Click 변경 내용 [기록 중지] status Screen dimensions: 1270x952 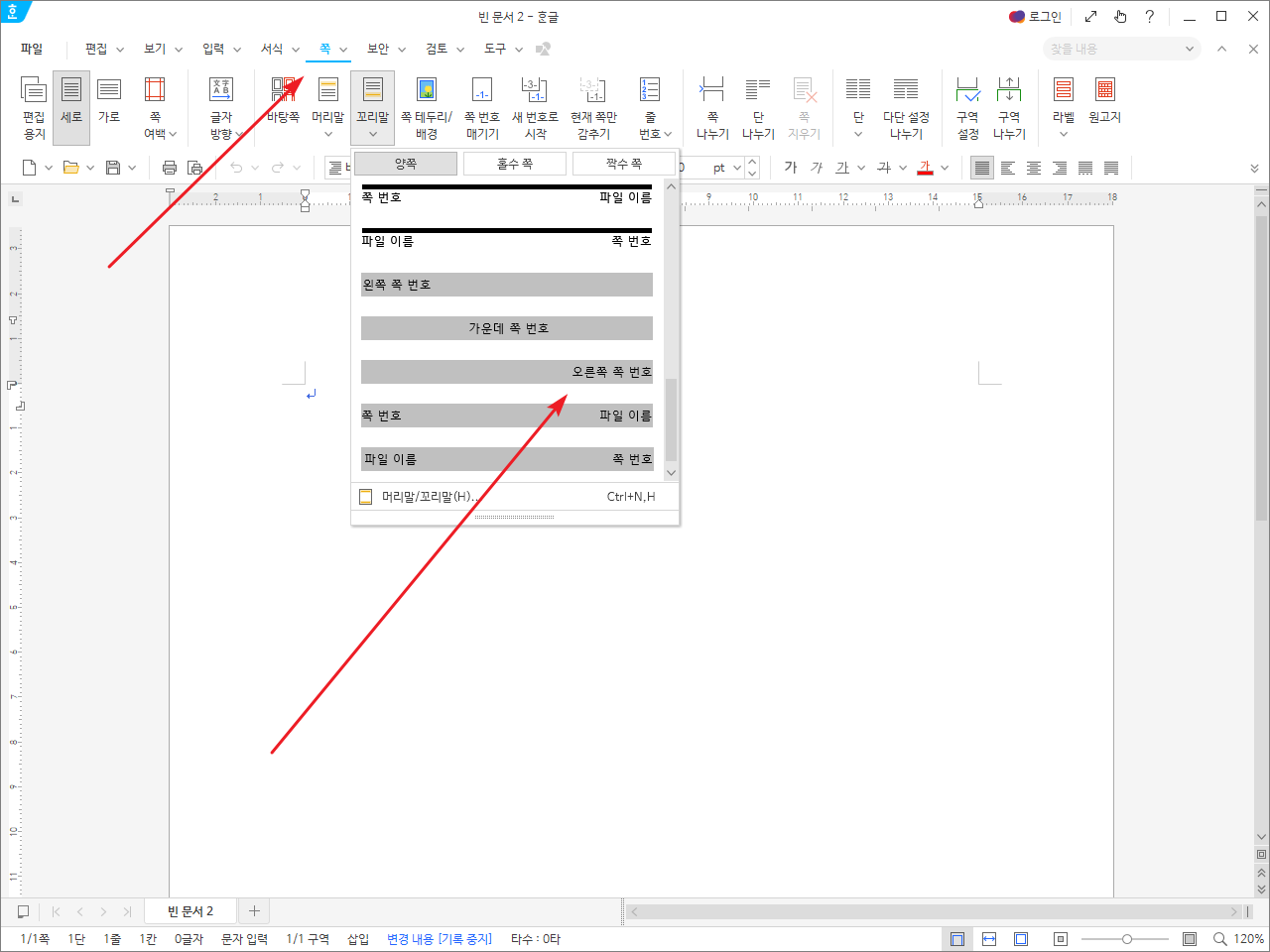pos(440,939)
